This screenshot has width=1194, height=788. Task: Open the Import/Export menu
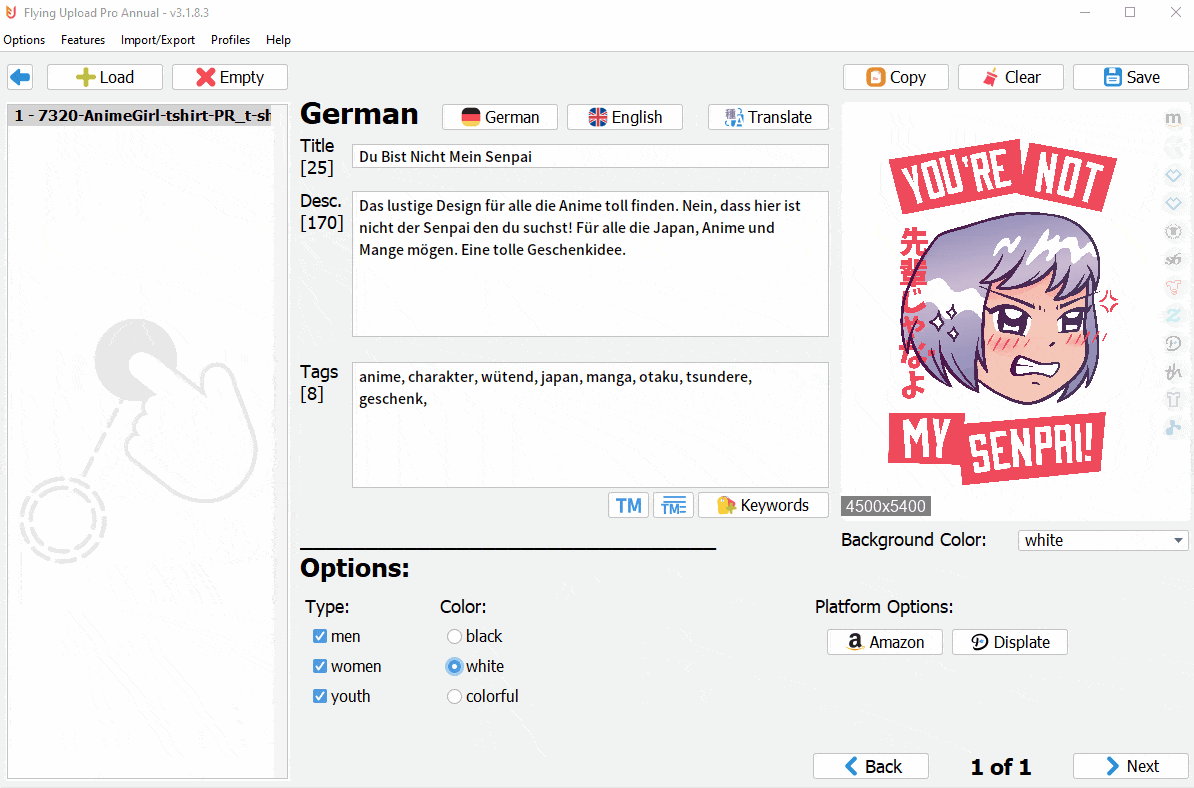click(158, 40)
